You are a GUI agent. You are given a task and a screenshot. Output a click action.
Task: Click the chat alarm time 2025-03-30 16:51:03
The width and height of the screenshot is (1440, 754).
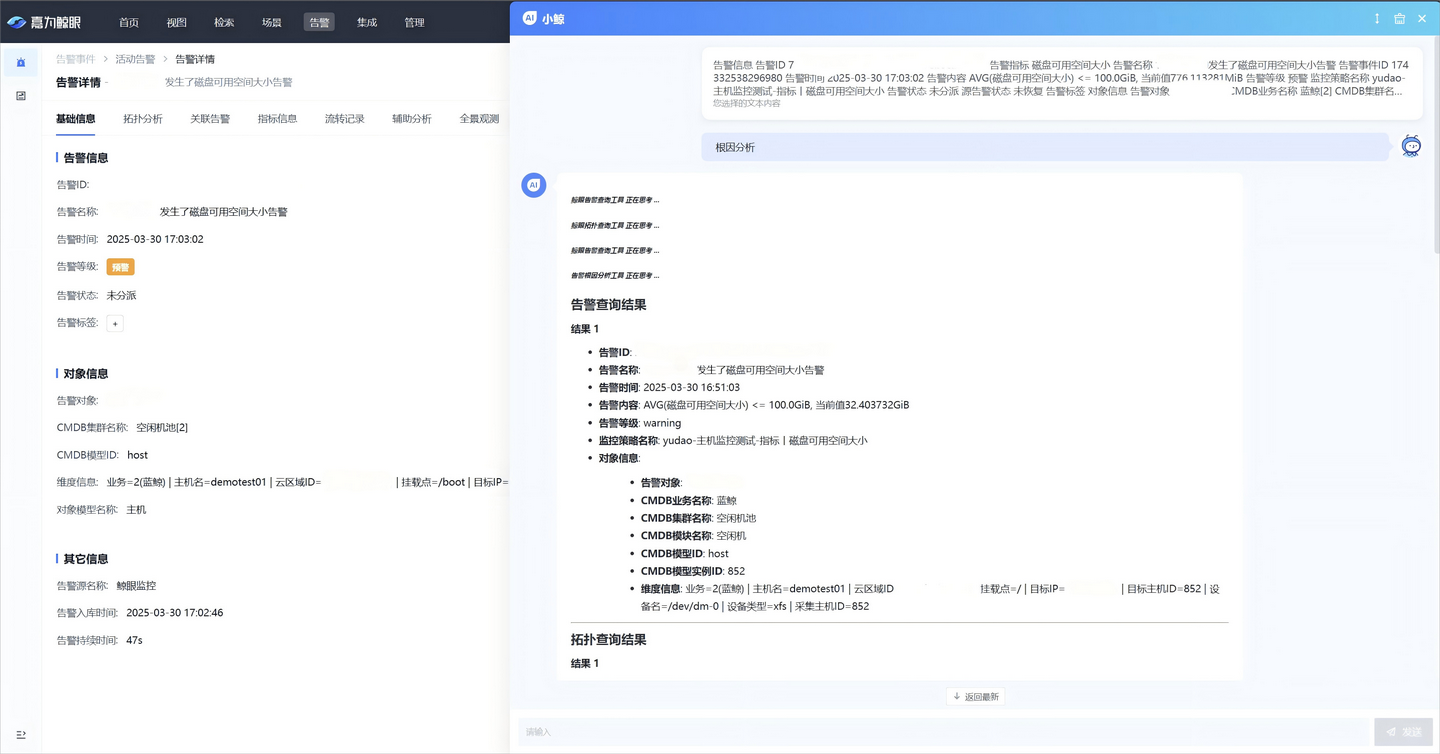tap(692, 388)
